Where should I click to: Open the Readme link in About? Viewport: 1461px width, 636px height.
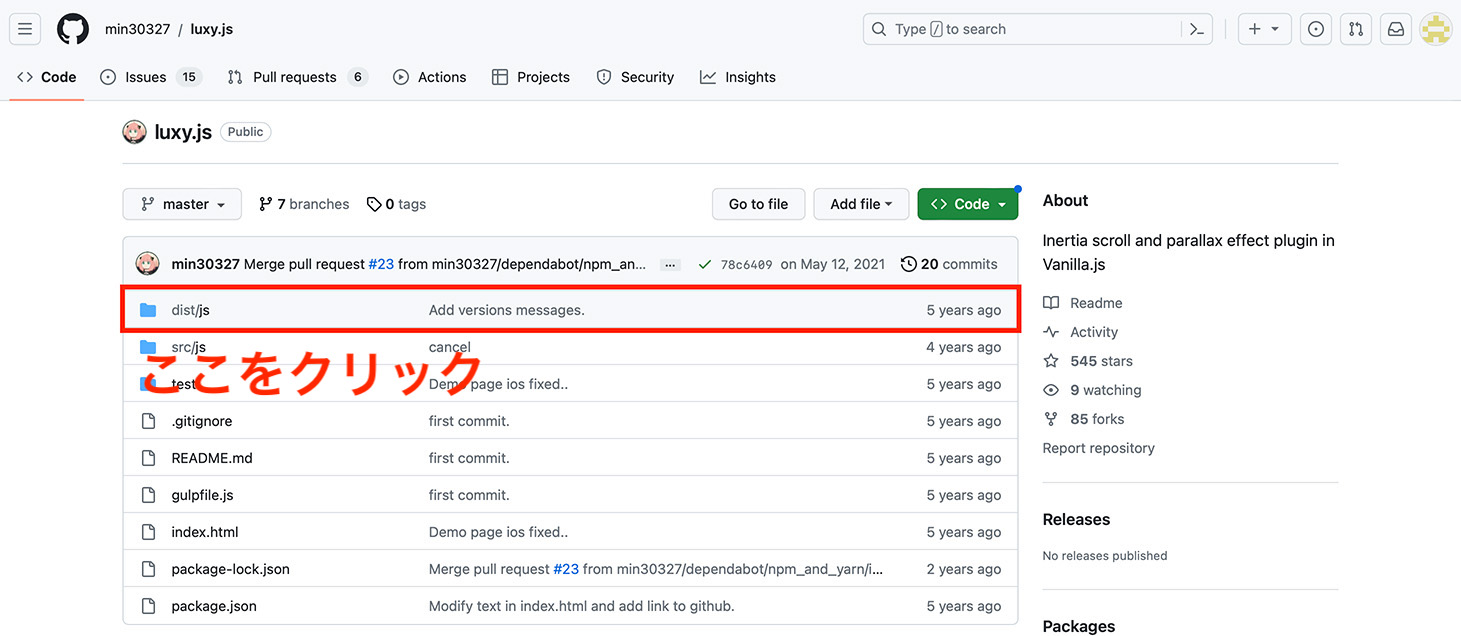point(1083,303)
